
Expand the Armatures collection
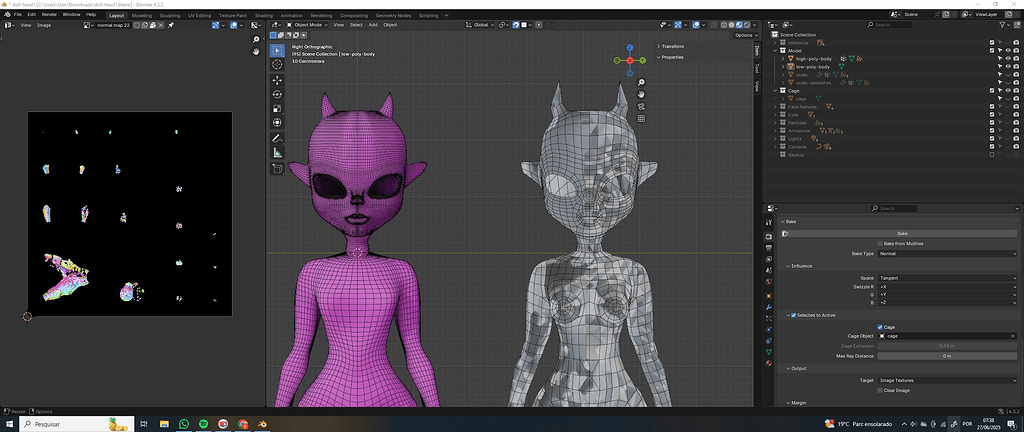pyautogui.click(x=775, y=131)
